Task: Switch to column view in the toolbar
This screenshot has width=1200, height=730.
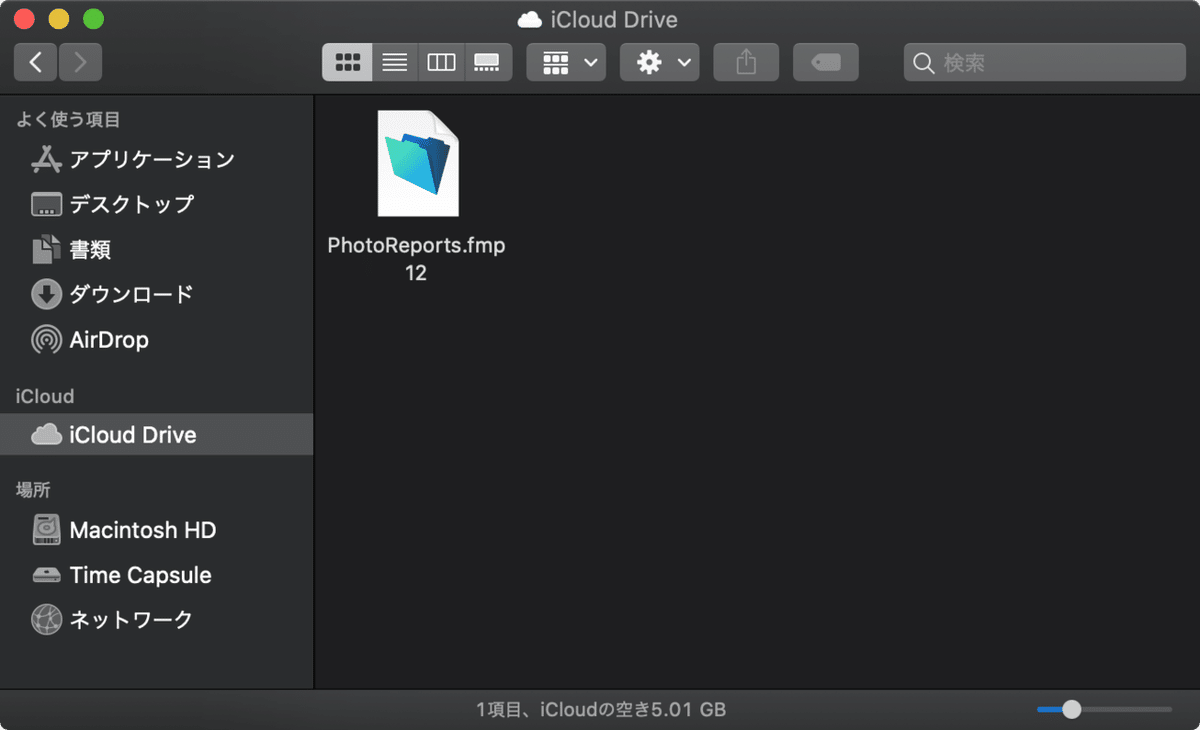Action: click(x=441, y=62)
